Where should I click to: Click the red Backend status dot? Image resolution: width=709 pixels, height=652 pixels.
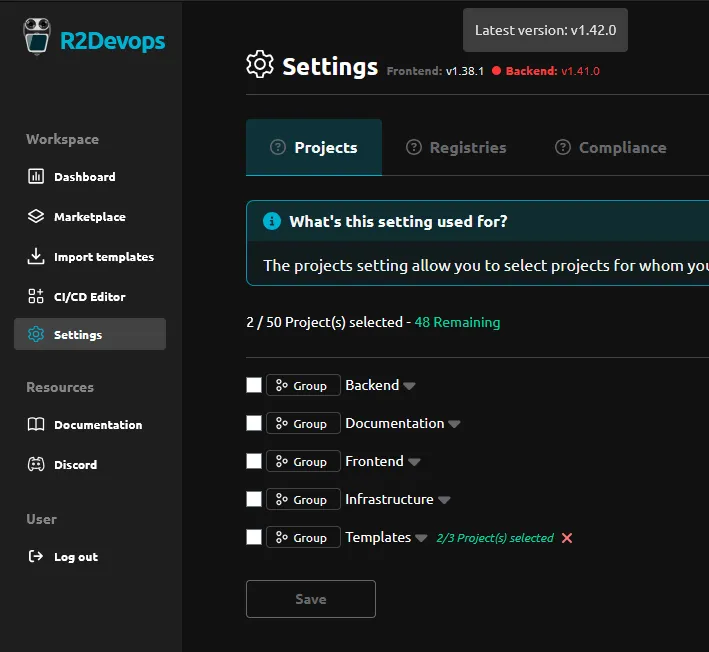496,71
